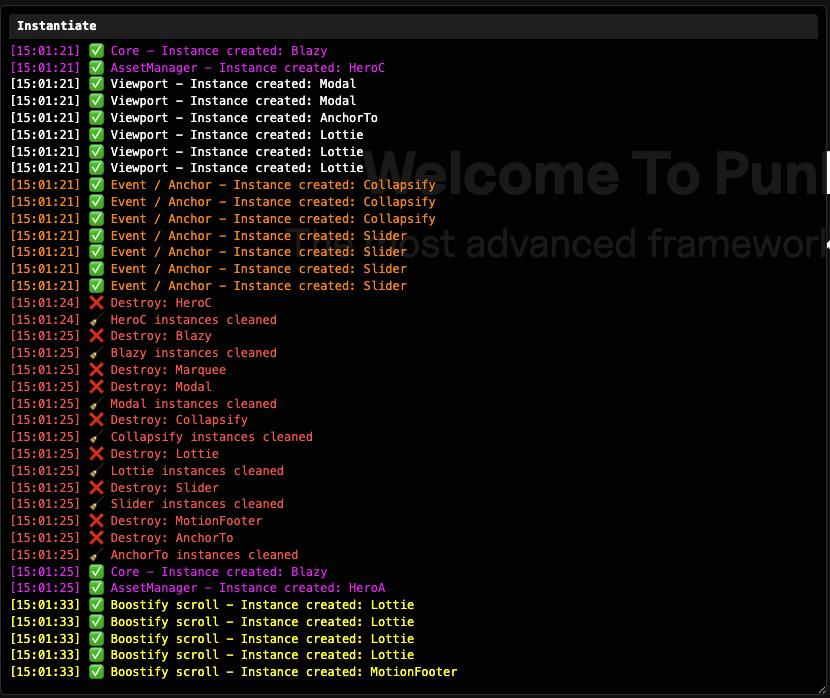Click the red X icon on Destroy: HeroC
830x698 pixels.
tap(96, 302)
